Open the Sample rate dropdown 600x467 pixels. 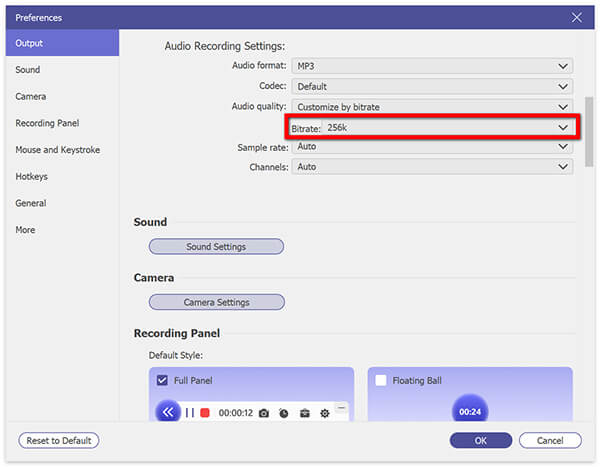point(432,147)
